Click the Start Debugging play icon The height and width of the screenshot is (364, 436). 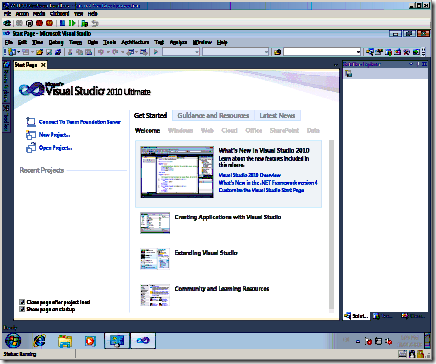pos(156,52)
